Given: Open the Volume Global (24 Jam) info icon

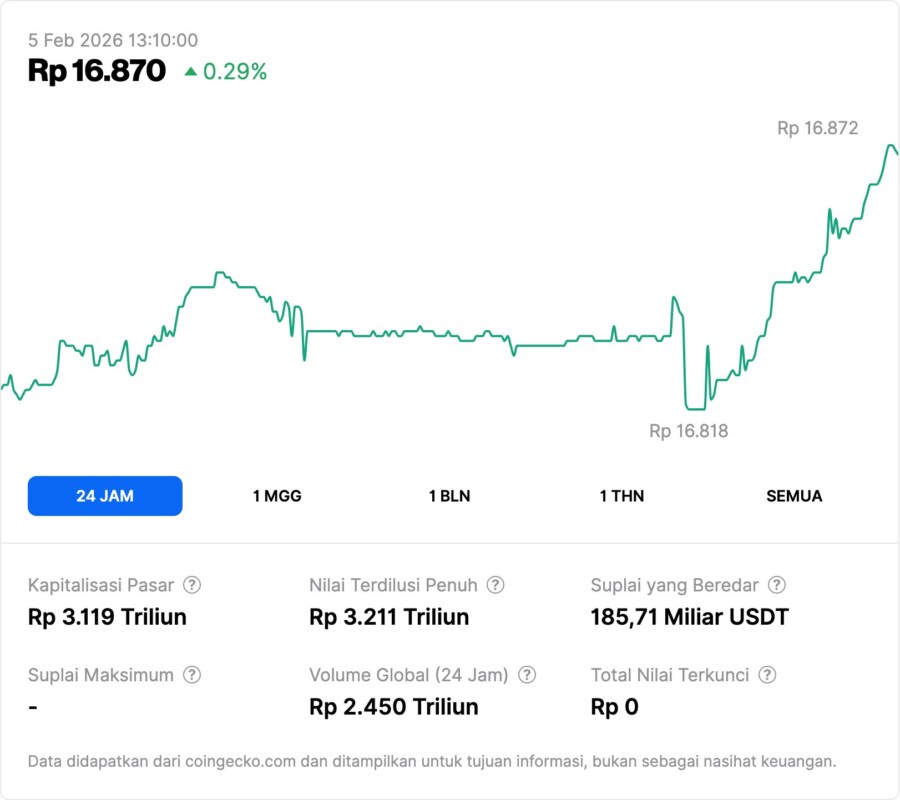Looking at the screenshot, I should tap(527, 675).
